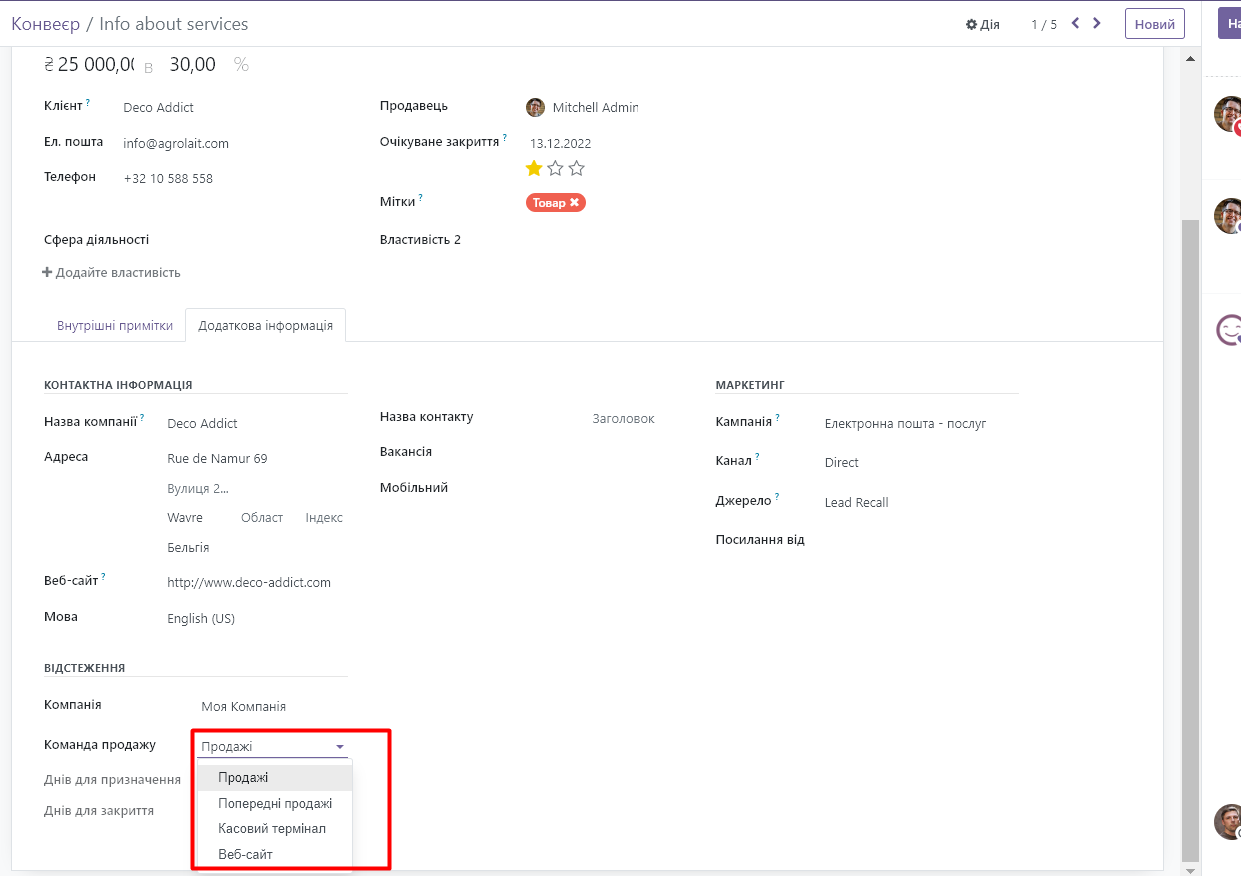Viewport: 1241px width, 876px height.
Task: Open Конвеєр breadcrumb link
Action: pyautogui.click(x=45, y=24)
